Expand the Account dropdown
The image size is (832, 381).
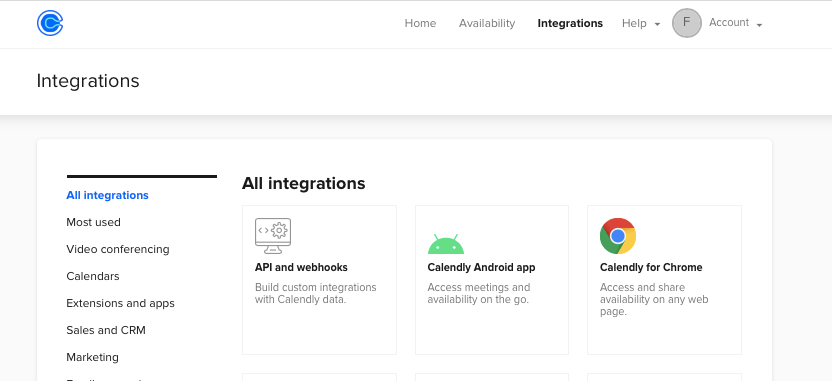pyautogui.click(x=735, y=23)
